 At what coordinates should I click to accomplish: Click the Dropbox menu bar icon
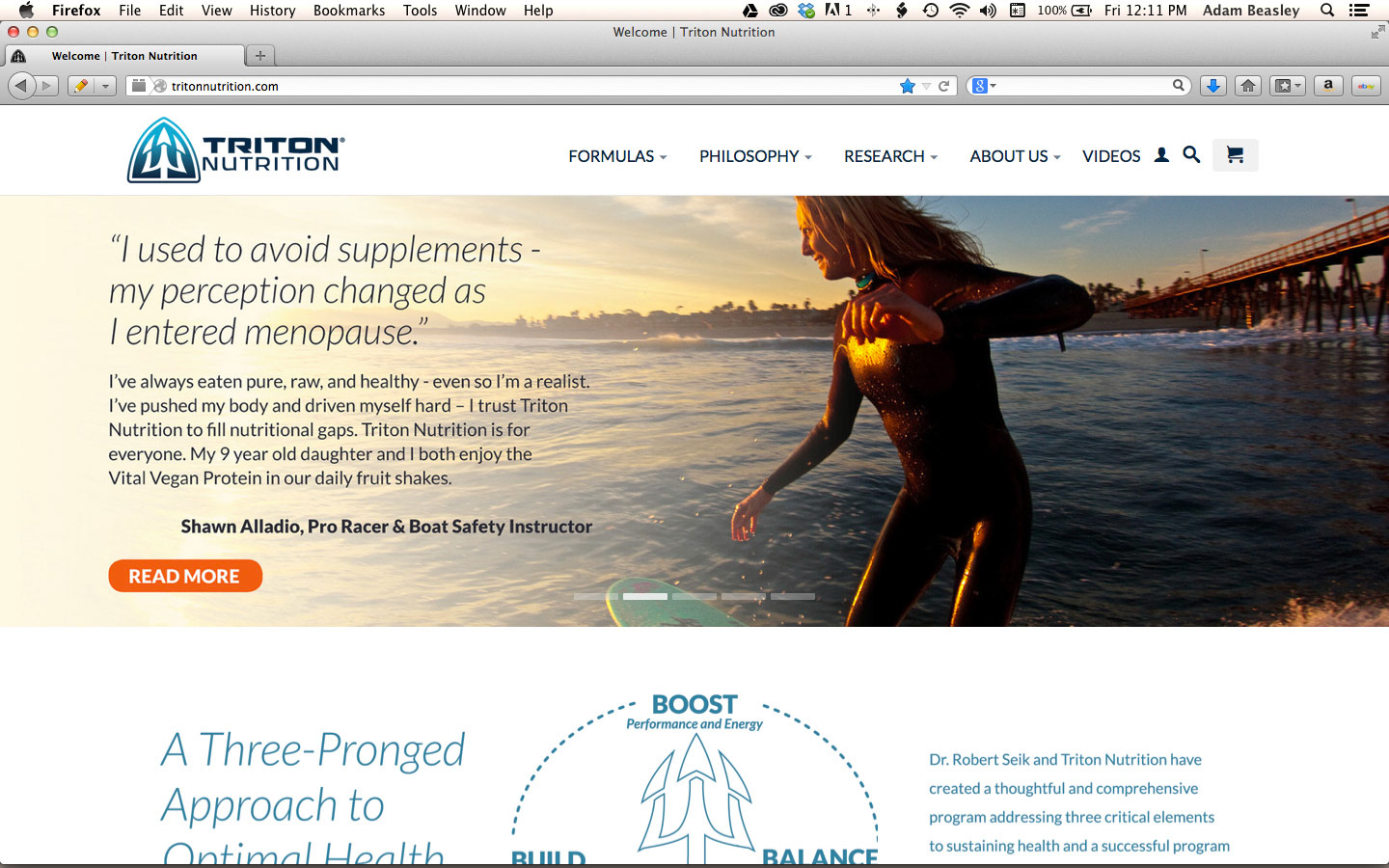(x=806, y=11)
